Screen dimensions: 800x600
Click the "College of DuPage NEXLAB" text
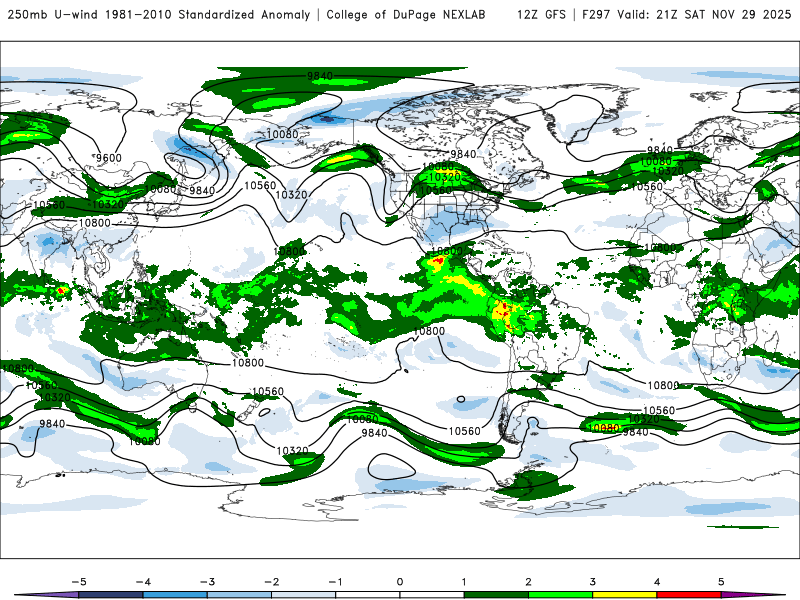406,15
